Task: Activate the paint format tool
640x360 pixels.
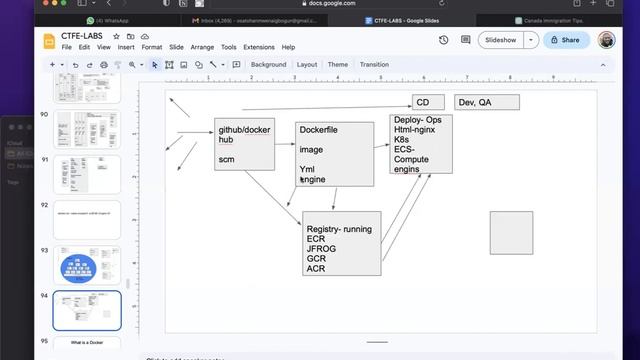Action: pyautogui.click(x=118, y=65)
